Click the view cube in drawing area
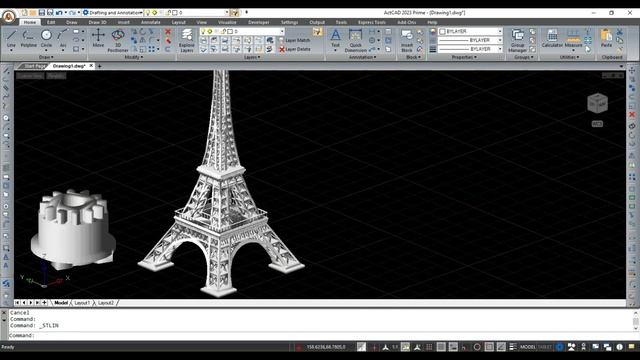Image resolution: width=640 pixels, height=360 pixels. point(597,103)
